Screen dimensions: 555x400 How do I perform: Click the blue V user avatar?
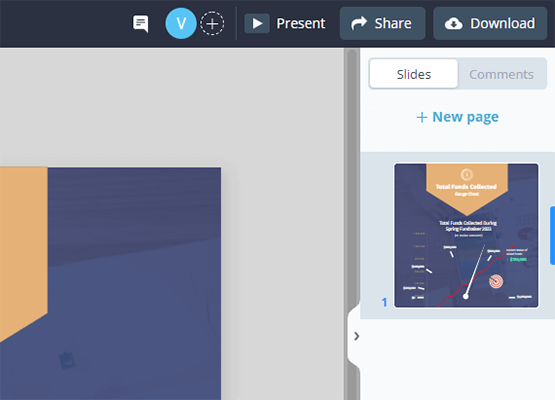[181, 23]
